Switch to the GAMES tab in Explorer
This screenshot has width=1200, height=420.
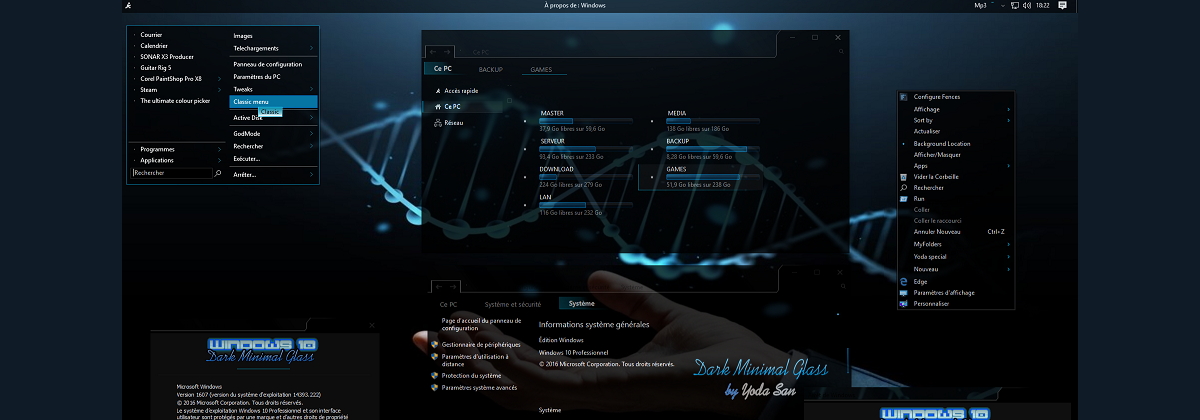point(541,69)
